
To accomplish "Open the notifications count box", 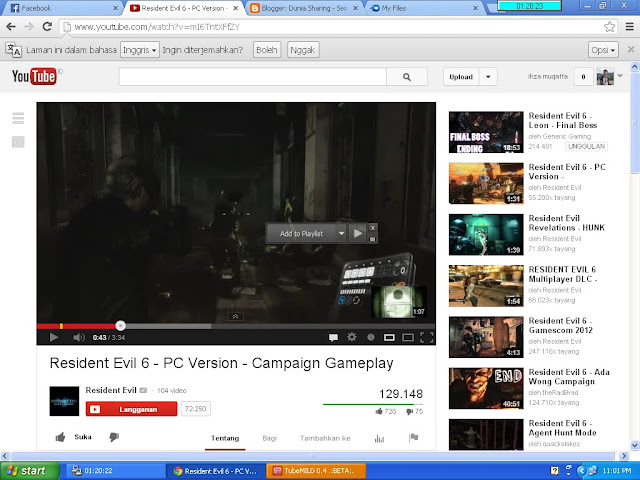I will (x=583, y=77).
